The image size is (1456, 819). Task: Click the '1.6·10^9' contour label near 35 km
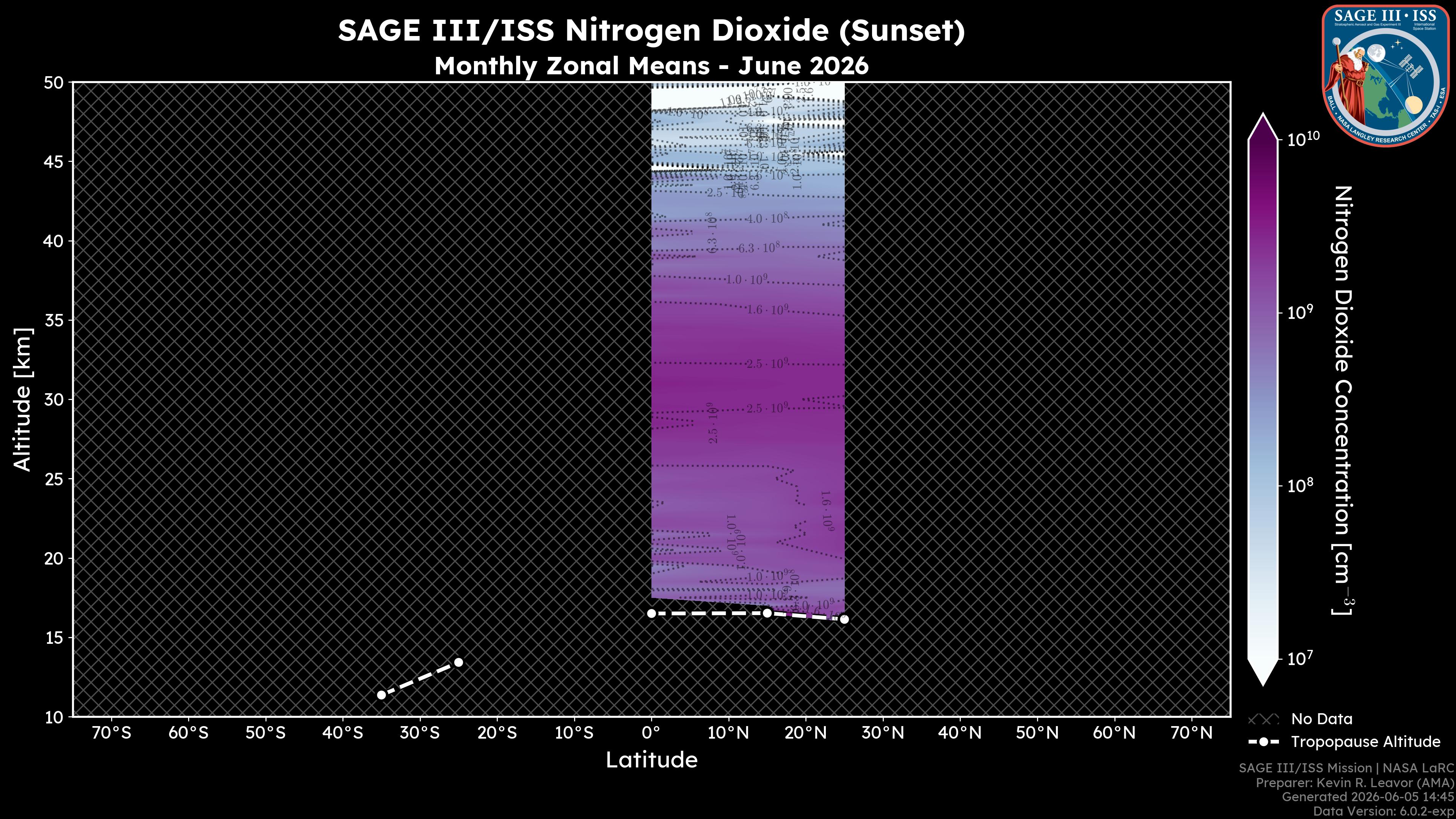(767, 309)
